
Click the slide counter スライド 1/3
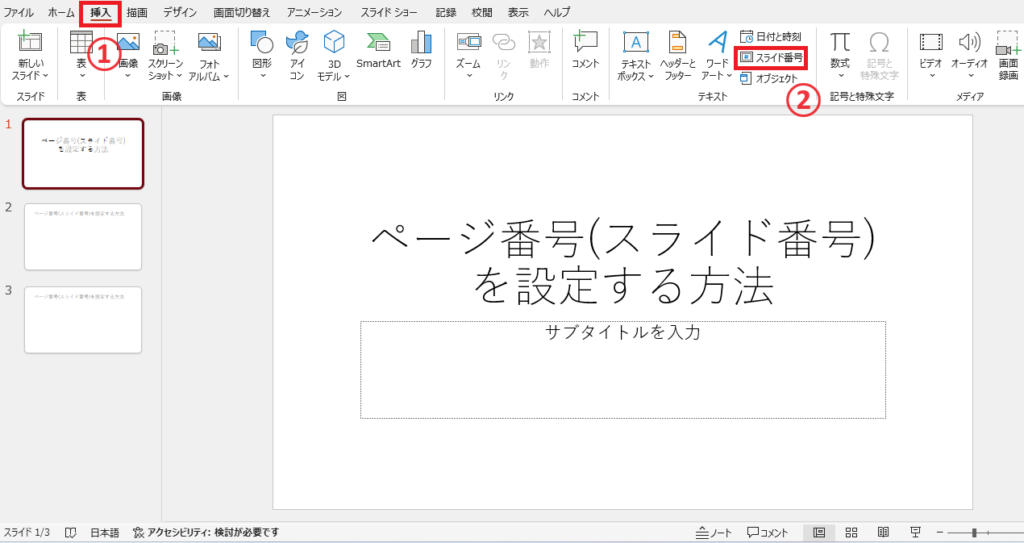(x=26, y=533)
